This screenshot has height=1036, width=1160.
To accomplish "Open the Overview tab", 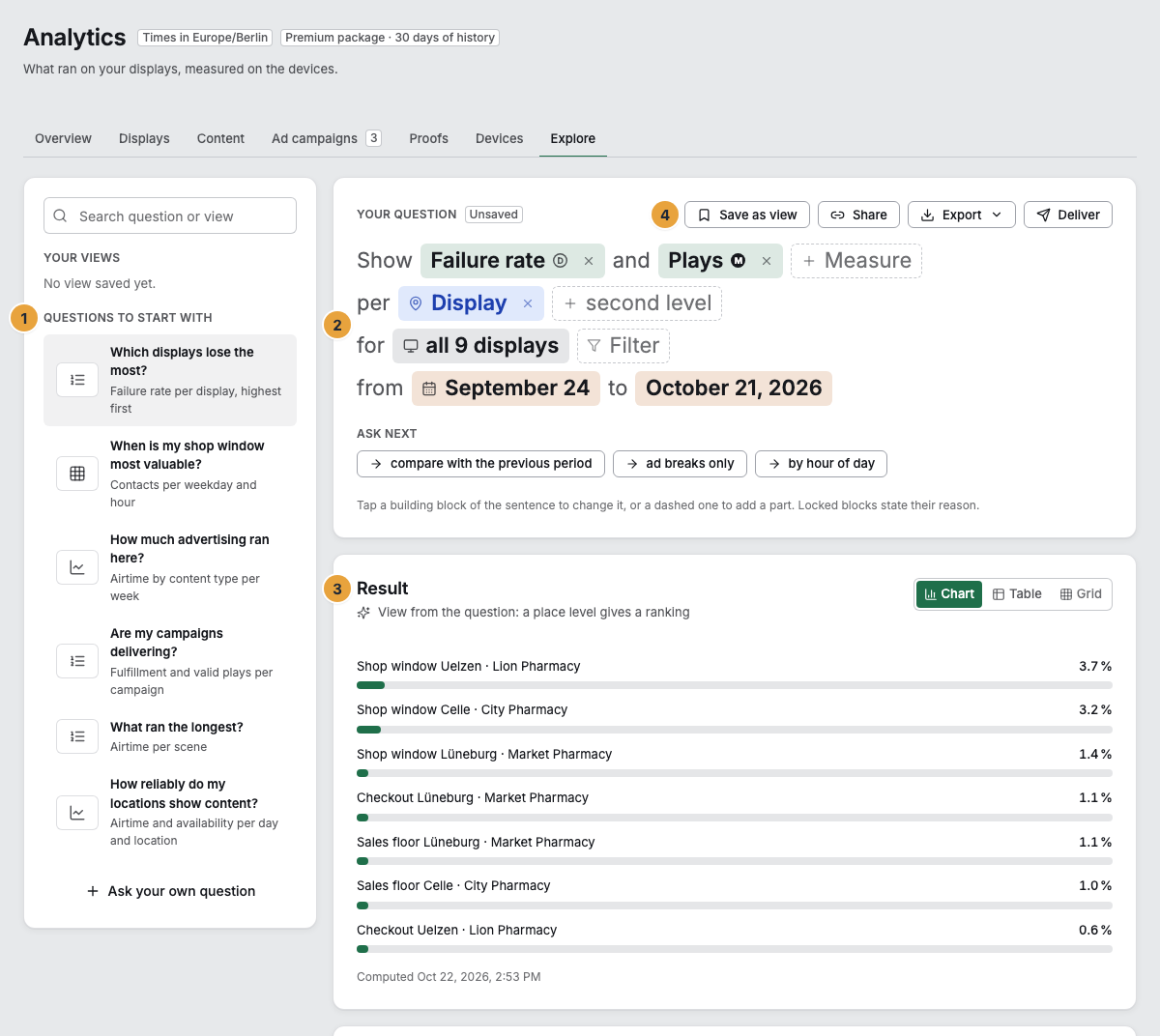I will tap(63, 138).
